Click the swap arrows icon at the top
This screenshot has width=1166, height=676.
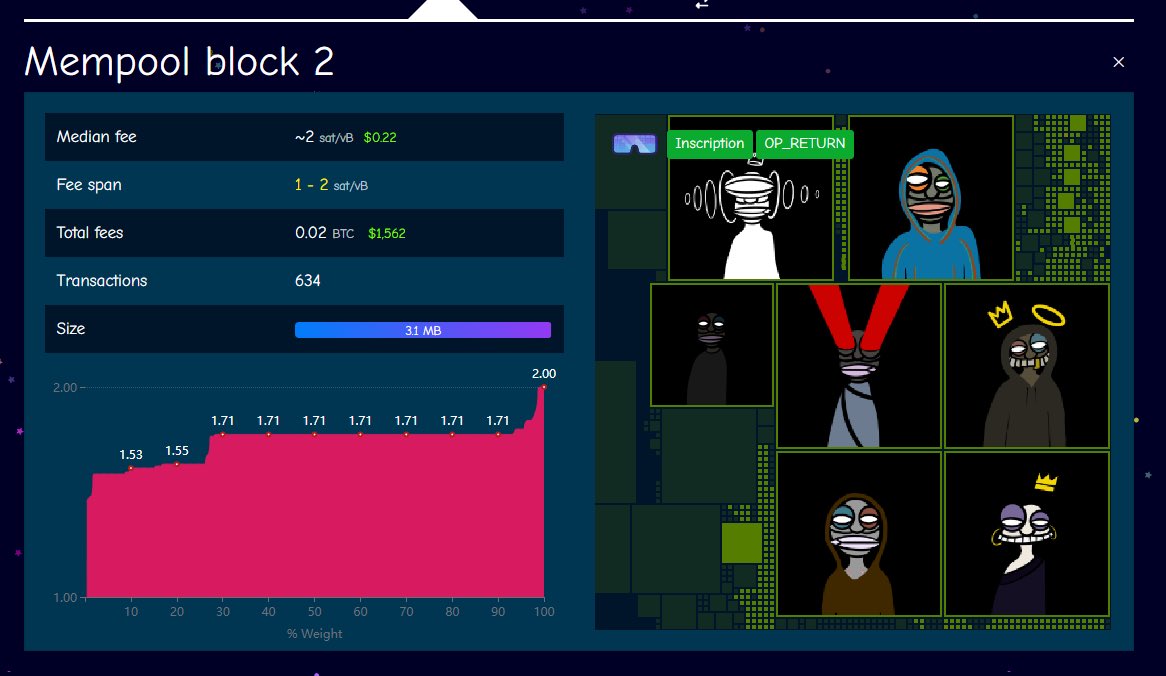tap(702, 4)
